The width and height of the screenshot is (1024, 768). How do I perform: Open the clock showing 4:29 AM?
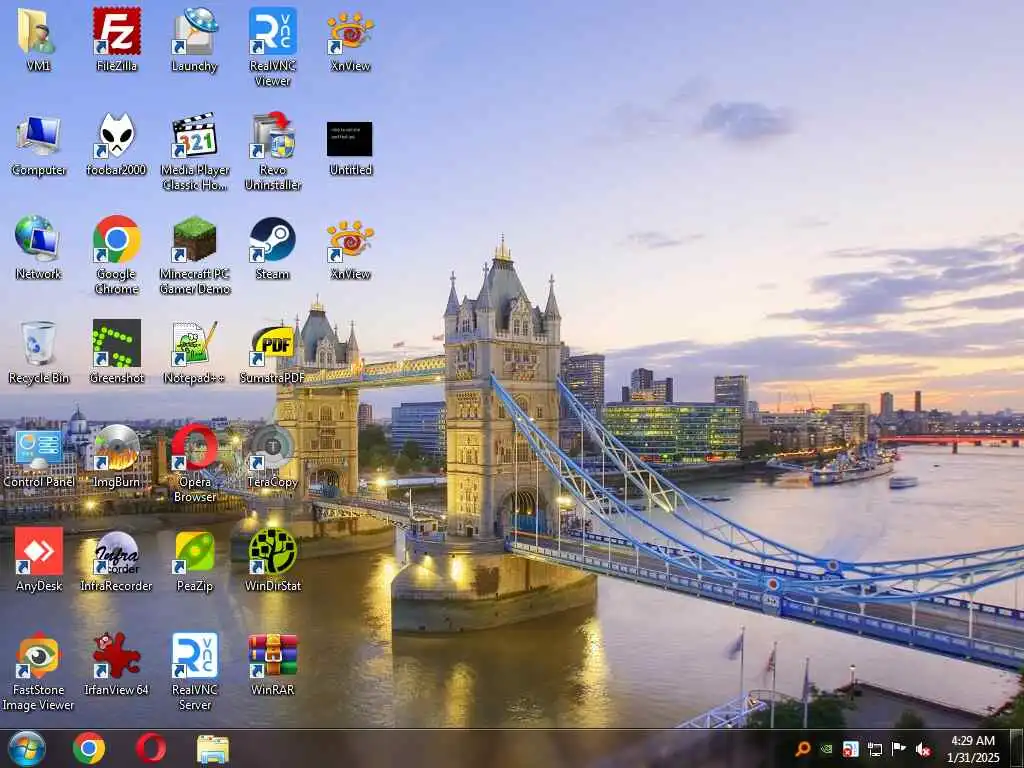click(973, 749)
